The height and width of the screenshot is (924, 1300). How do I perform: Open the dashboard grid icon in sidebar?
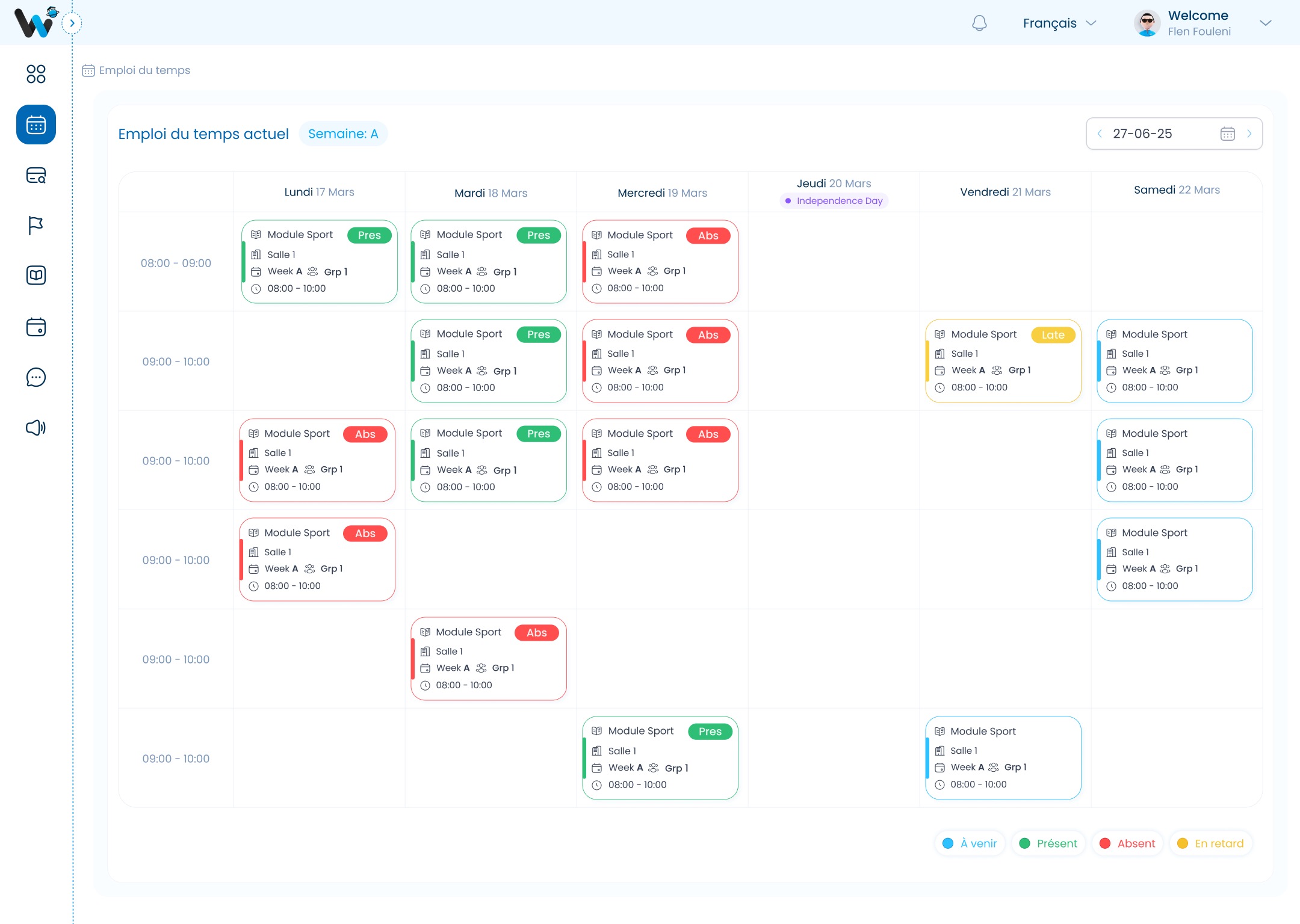[x=36, y=74]
